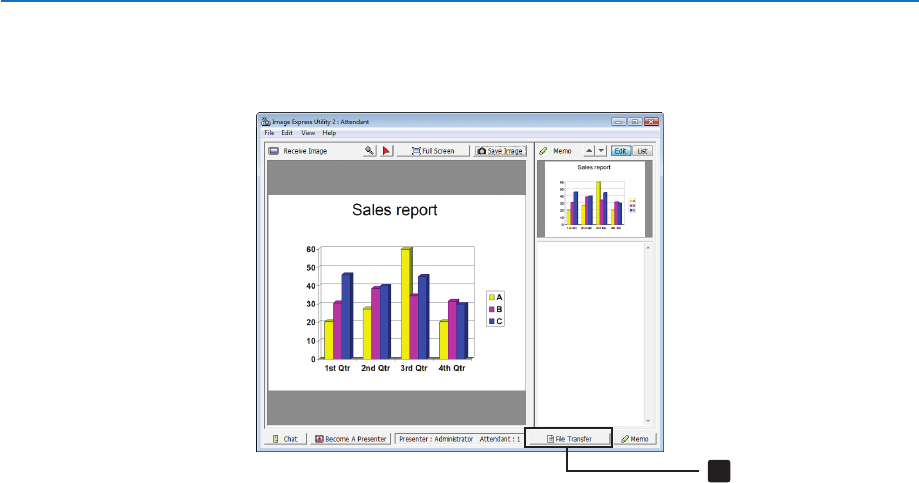Go to next memo with down arrow
The image size is (919, 483).
tap(601, 151)
